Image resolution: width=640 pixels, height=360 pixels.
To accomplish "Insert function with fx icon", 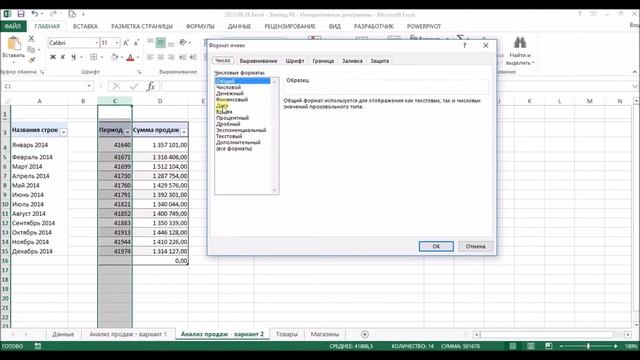I will click(151, 87).
